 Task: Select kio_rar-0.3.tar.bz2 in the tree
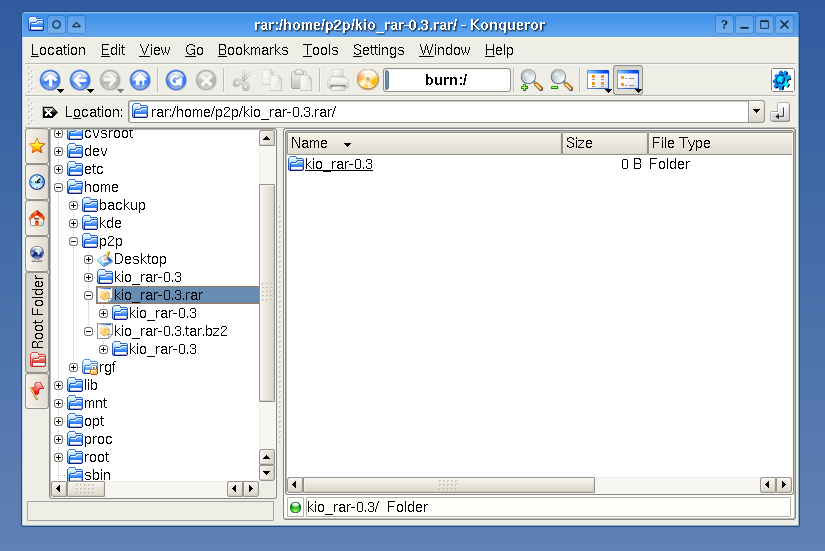[x=170, y=331]
